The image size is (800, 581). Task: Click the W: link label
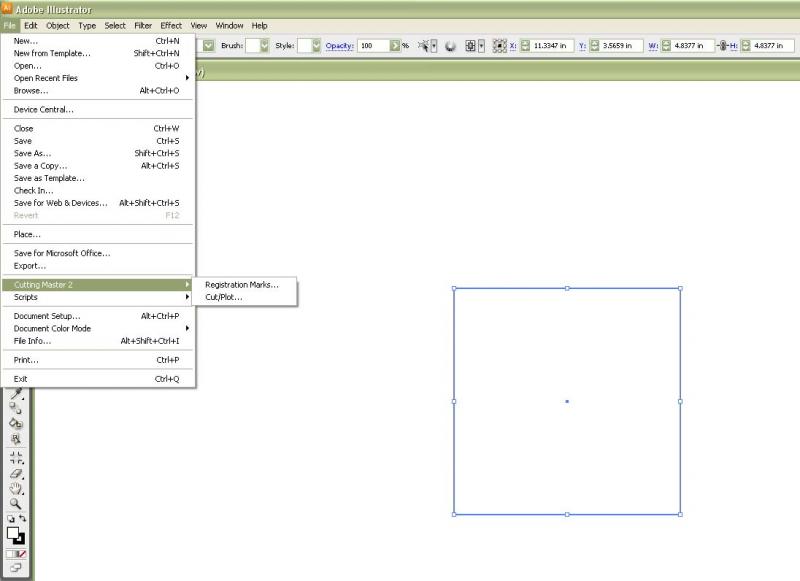pyautogui.click(x=653, y=46)
